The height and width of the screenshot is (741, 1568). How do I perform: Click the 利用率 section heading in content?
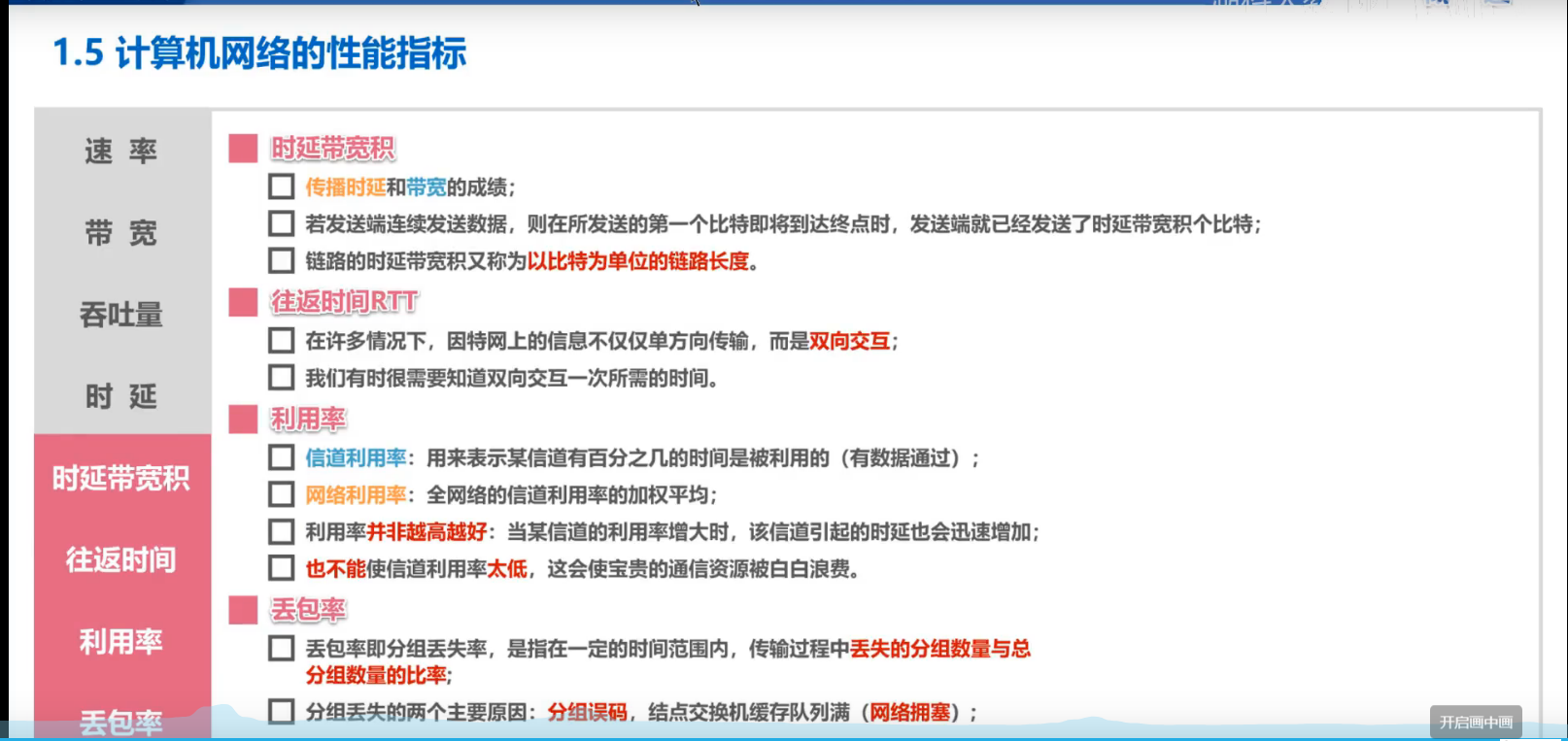308,419
